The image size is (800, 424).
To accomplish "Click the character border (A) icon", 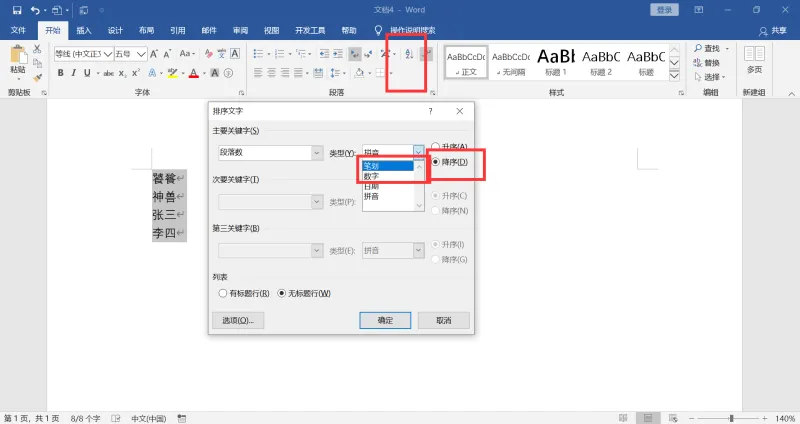I will click(x=235, y=54).
